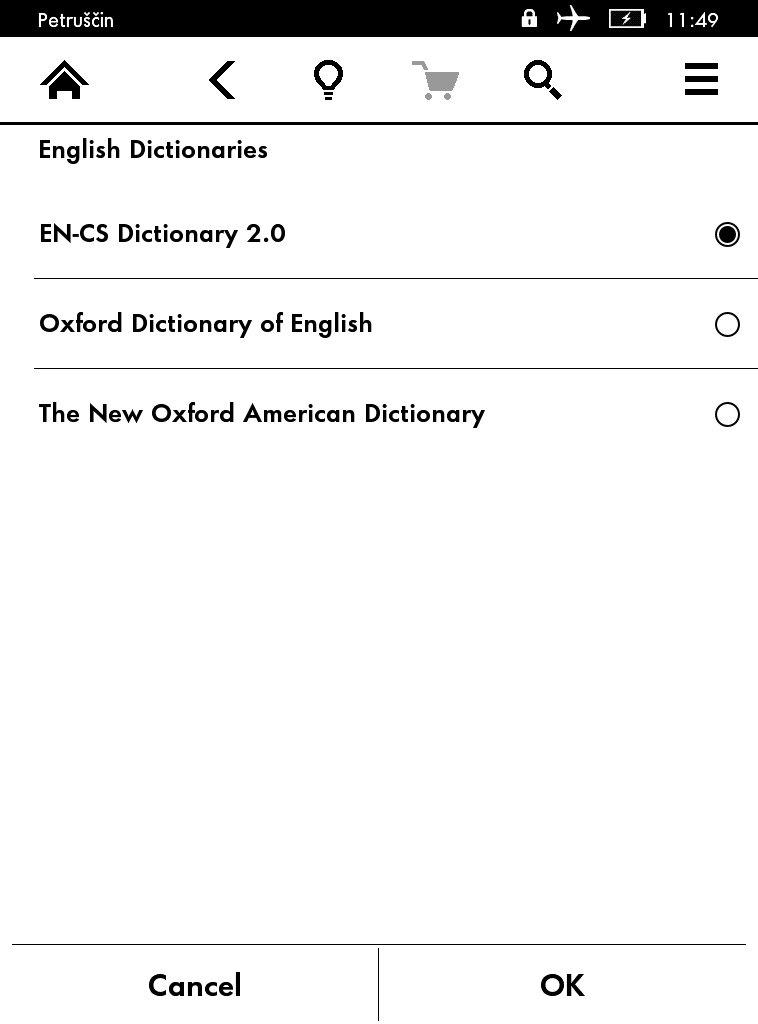Open the Kindle Store cart icon

pyautogui.click(x=435, y=80)
